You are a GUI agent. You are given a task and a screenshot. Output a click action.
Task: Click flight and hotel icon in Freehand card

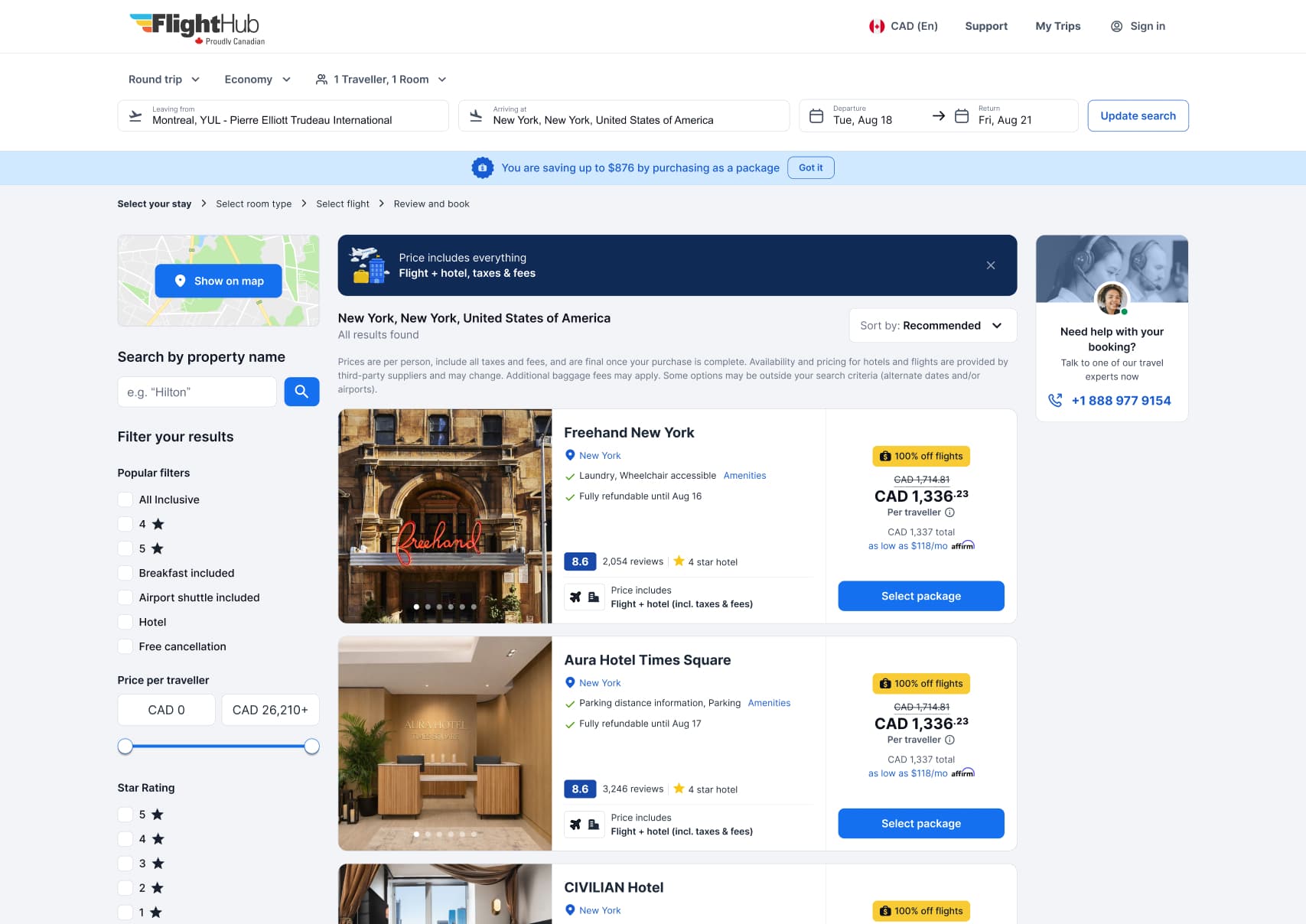(585, 597)
